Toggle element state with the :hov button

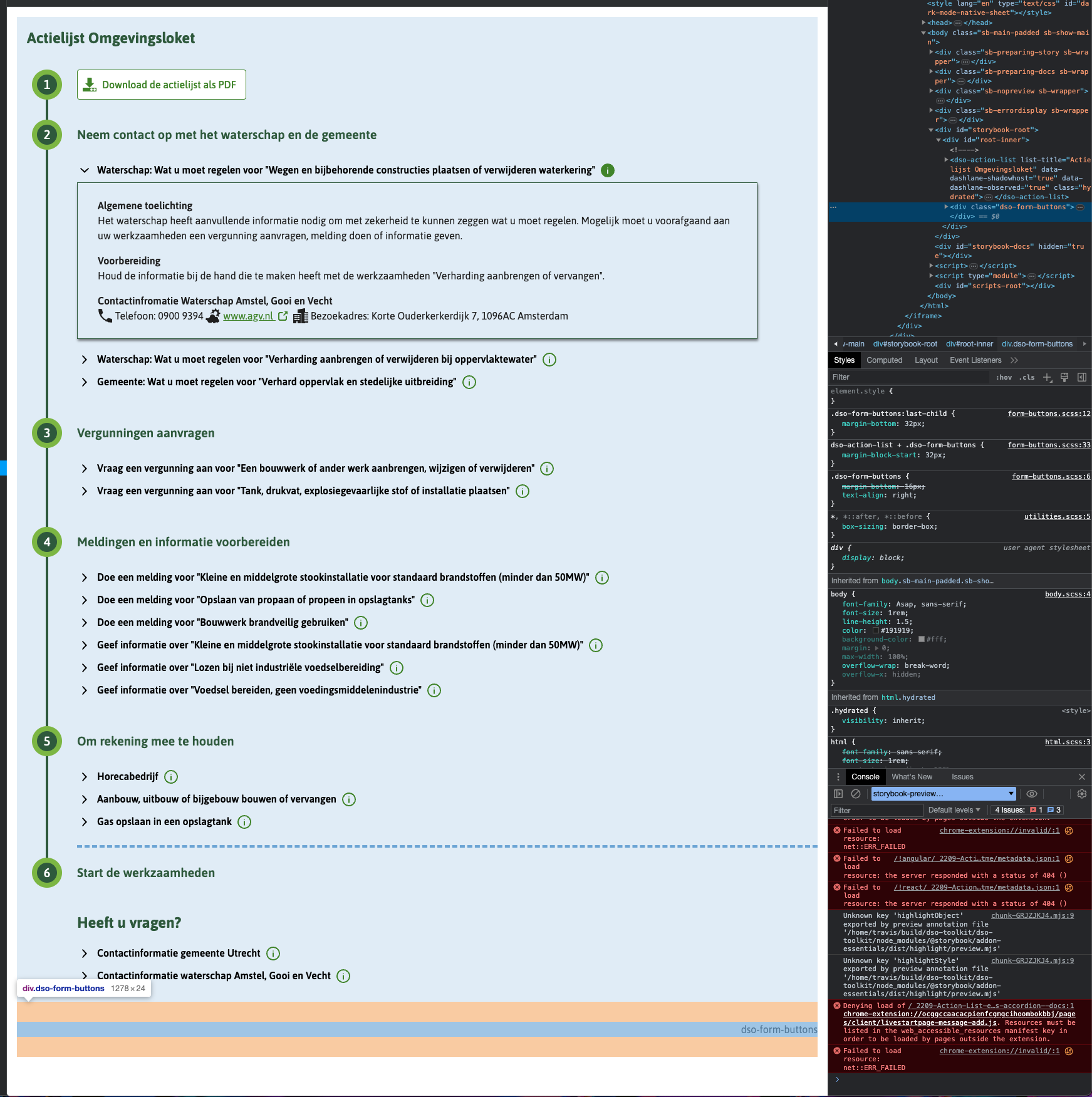point(1004,377)
